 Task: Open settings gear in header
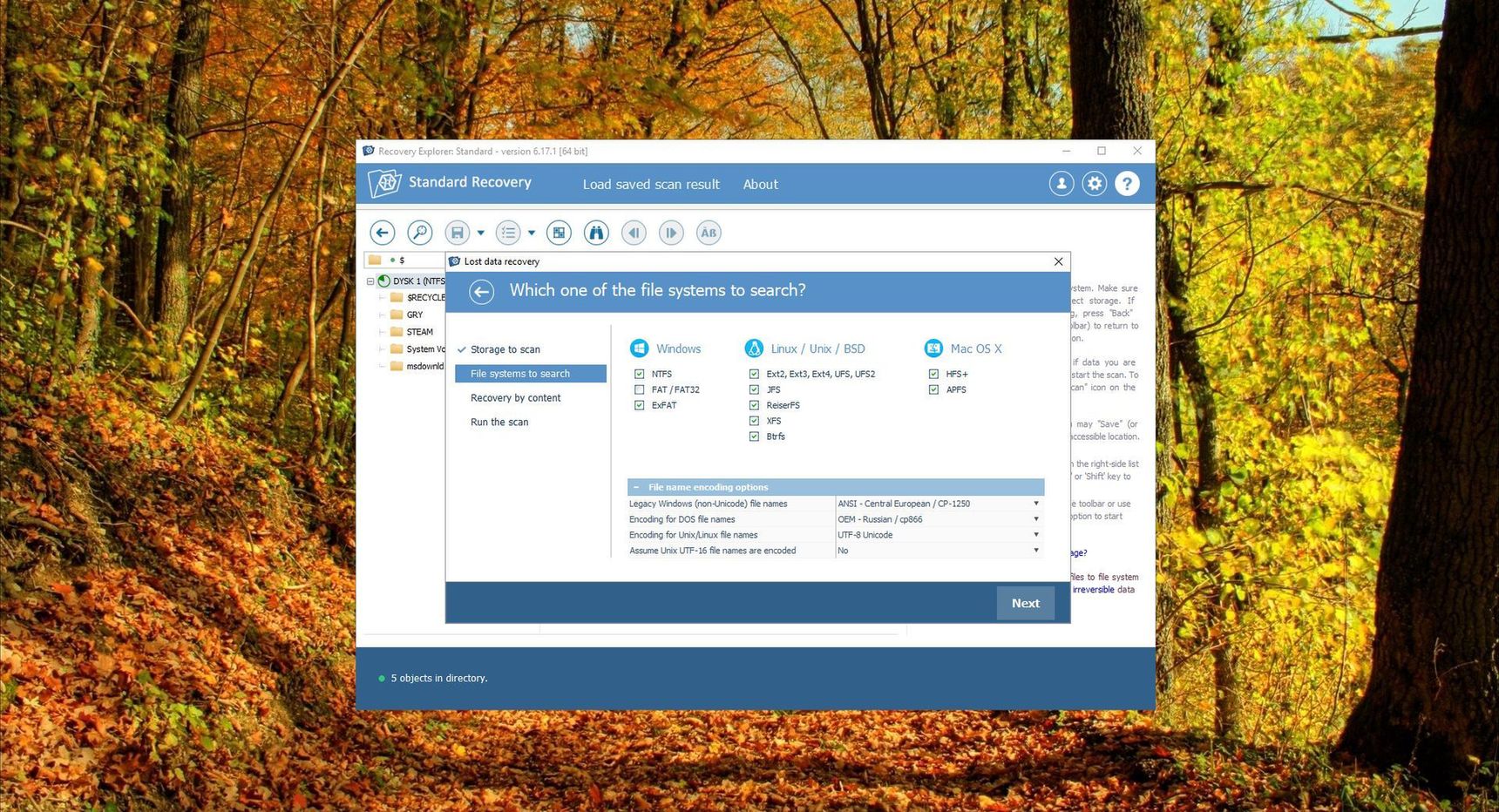coord(1095,183)
